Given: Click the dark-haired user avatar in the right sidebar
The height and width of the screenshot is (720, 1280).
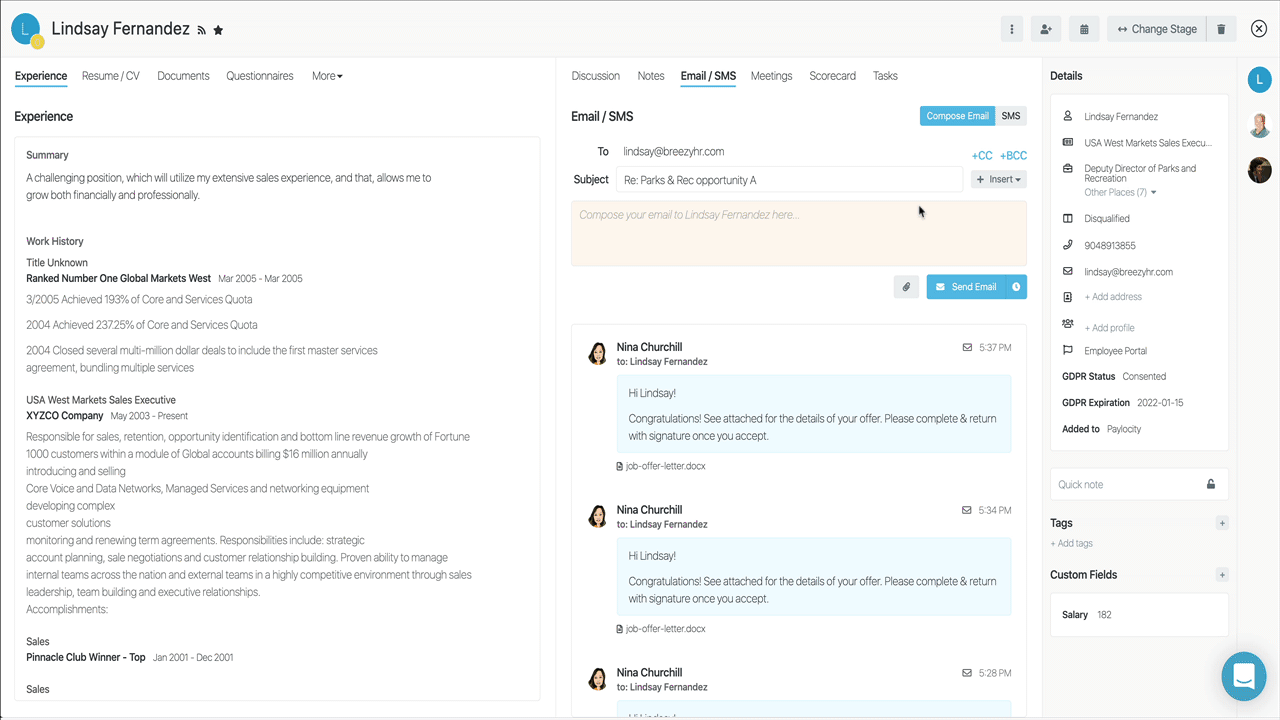Looking at the screenshot, I should click(1260, 170).
